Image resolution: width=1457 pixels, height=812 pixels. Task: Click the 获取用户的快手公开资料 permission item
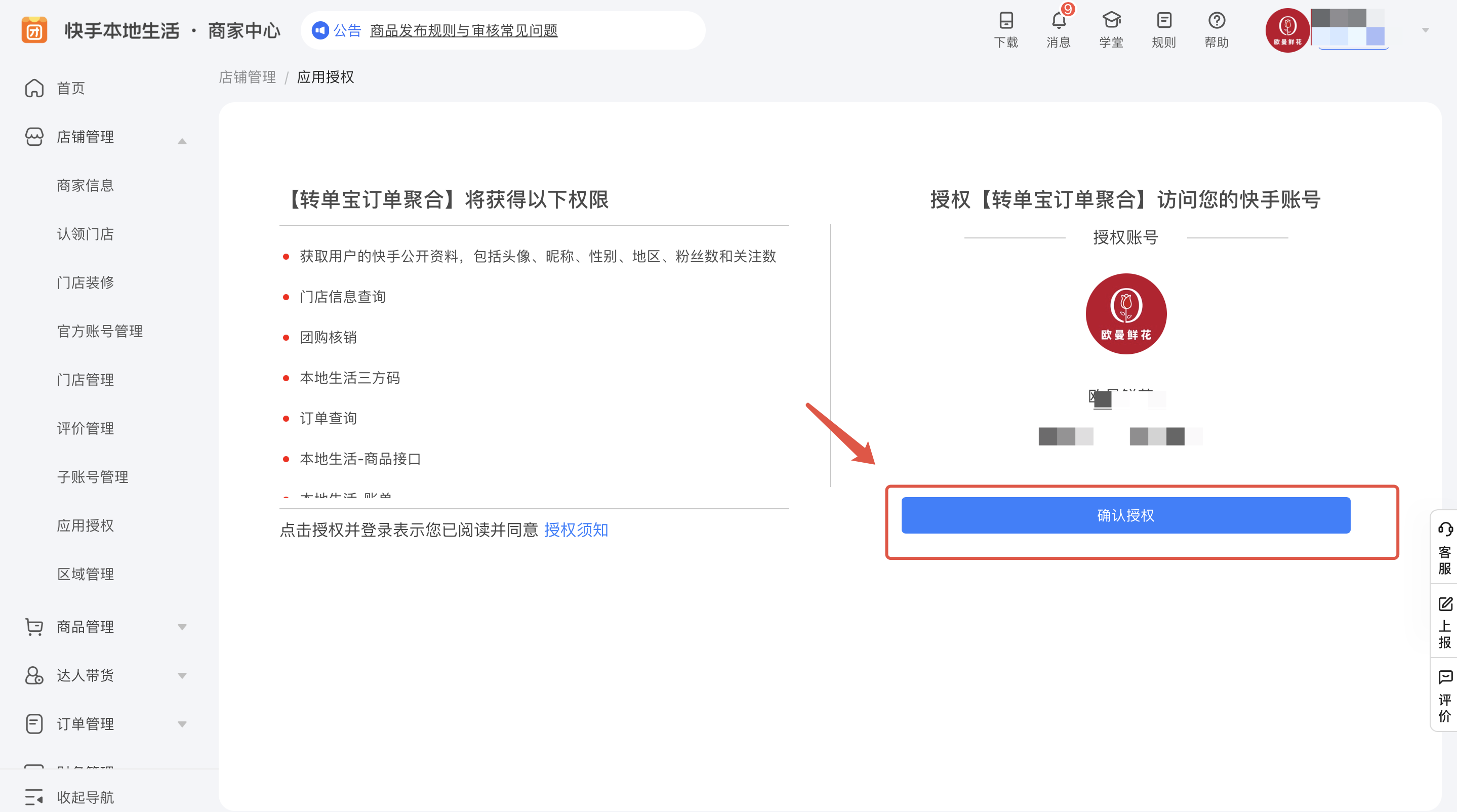click(537, 257)
